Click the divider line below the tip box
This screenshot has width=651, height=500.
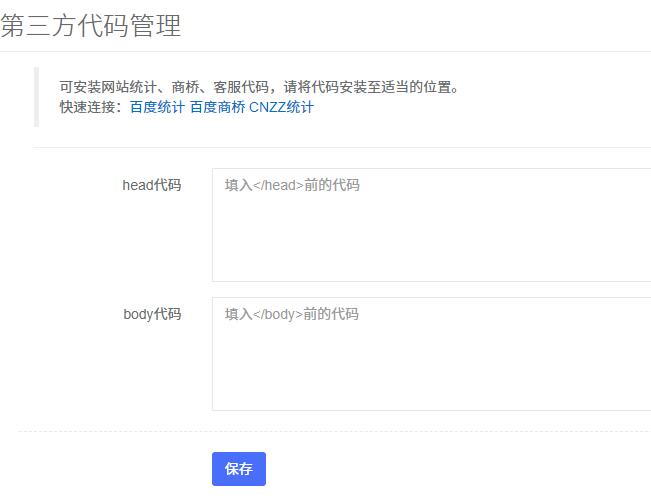coord(340,148)
